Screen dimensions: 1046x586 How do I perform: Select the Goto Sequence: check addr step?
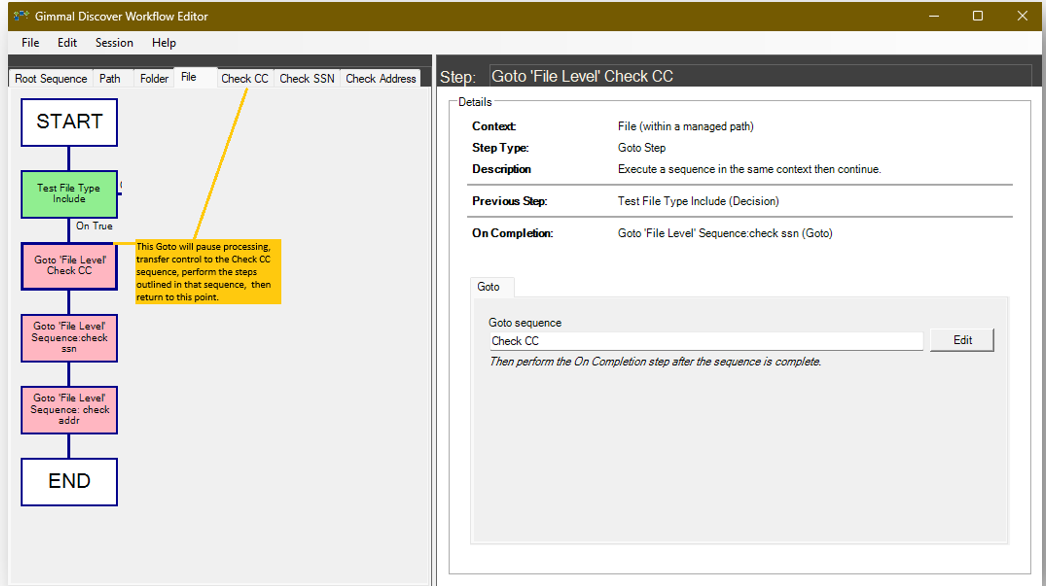[x=69, y=410]
